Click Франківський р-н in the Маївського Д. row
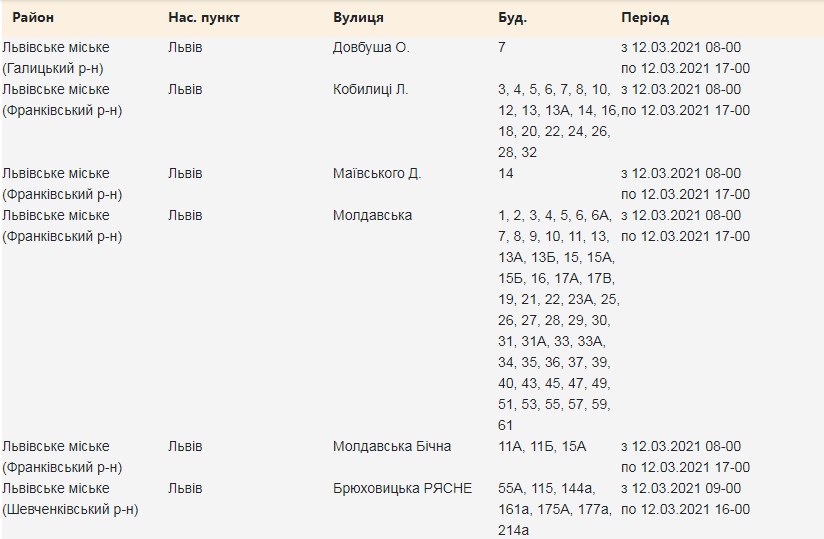 [x=62, y=194]
